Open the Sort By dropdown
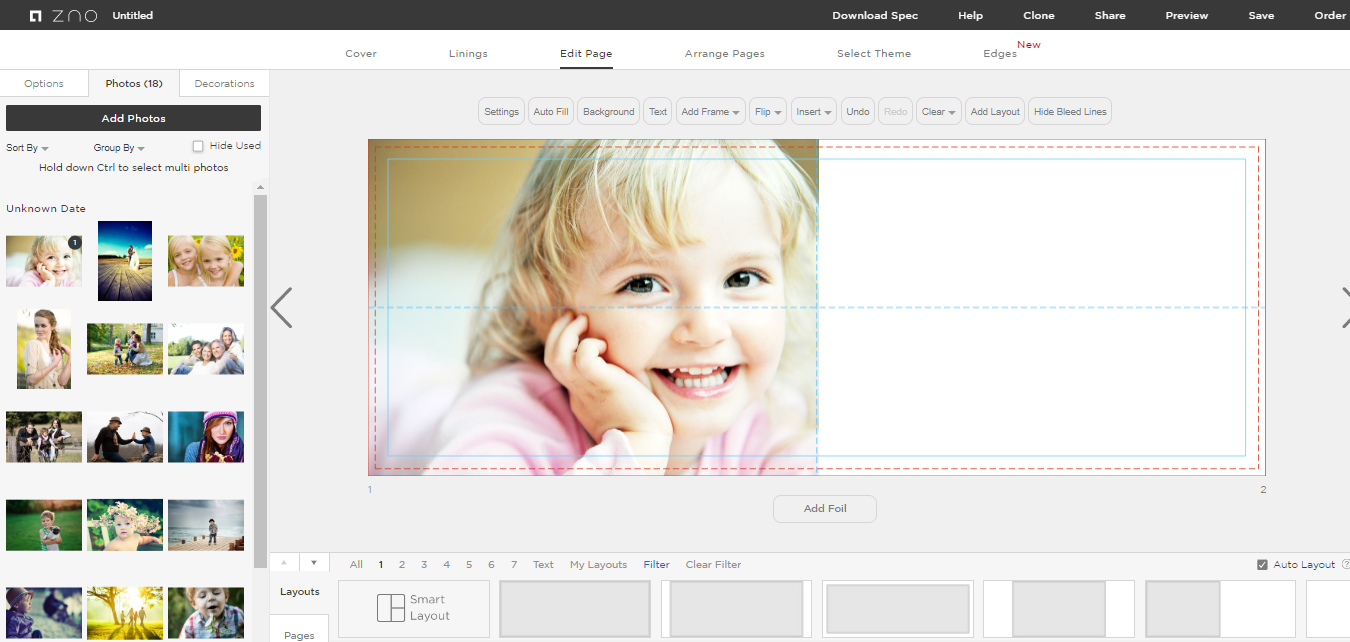 tap(27, 147)
